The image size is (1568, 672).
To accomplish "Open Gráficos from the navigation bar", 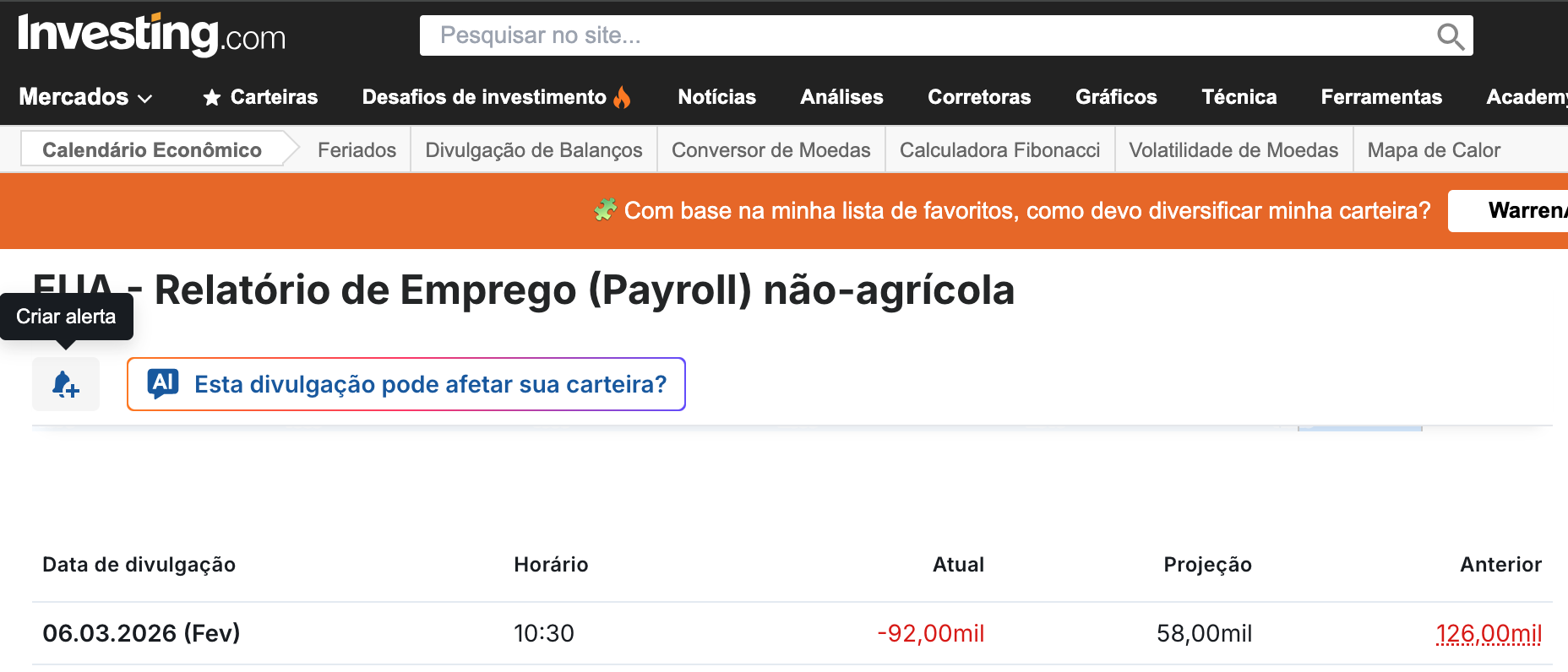I will click(1116, 97).
